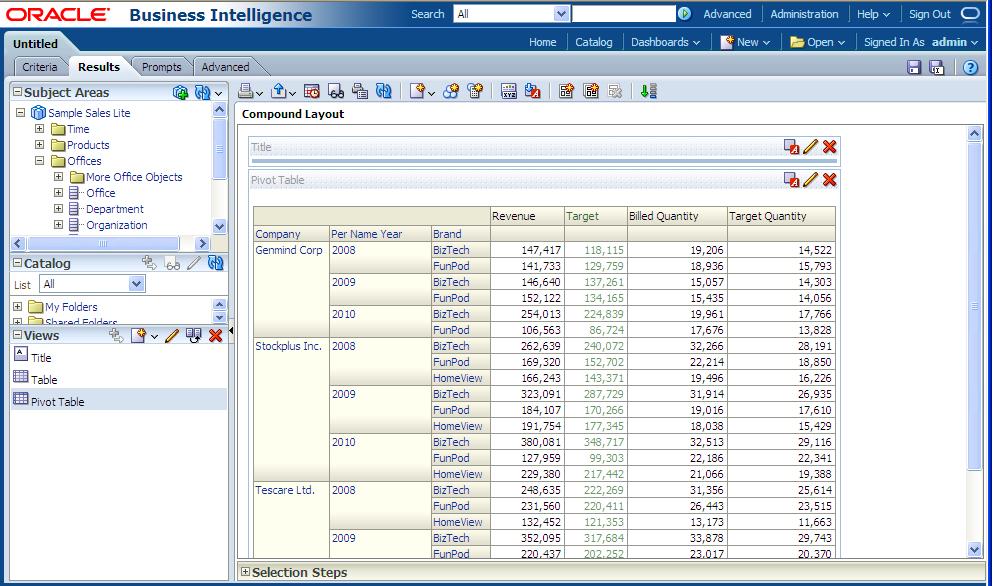
Task: Switch to the Prompts tab
Action: [161, 67]
